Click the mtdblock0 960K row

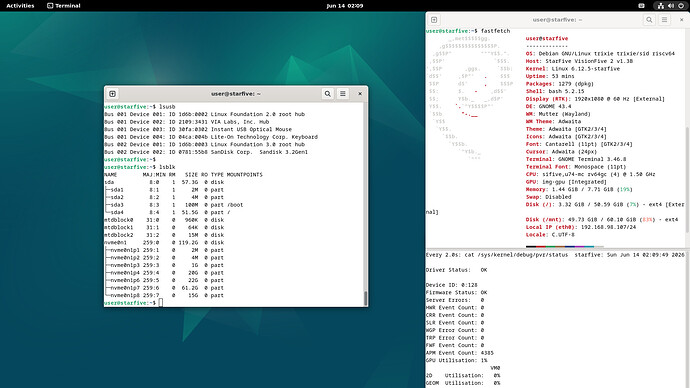click(x=164, y=220)
